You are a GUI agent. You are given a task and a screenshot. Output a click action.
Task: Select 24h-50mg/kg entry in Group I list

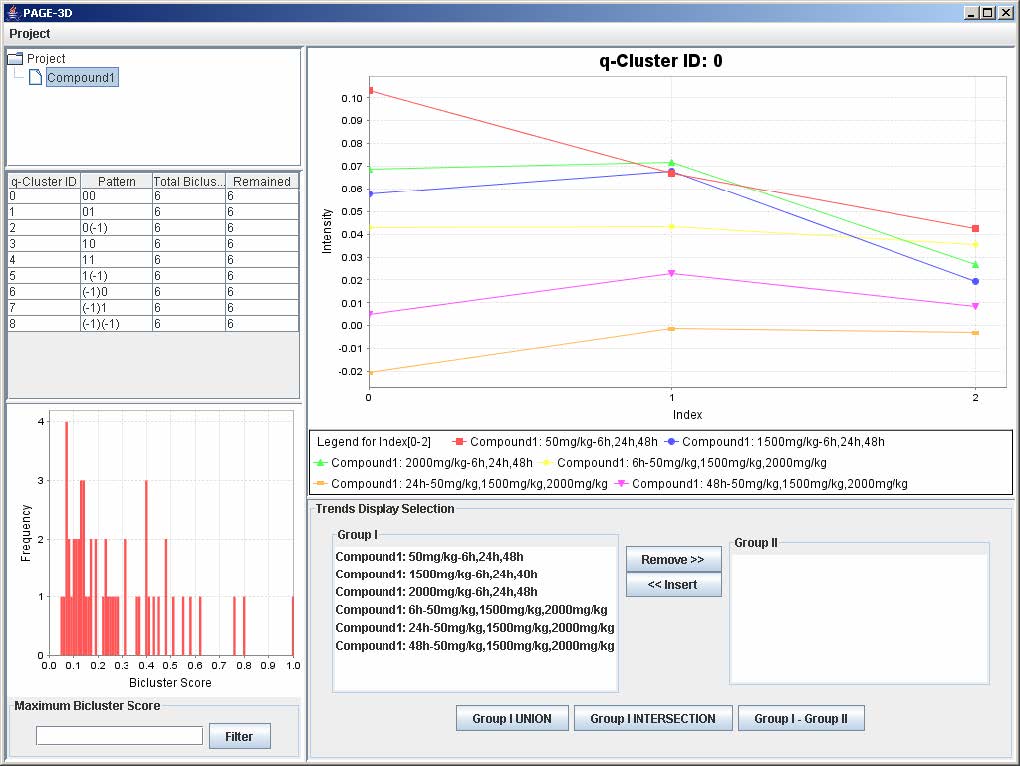click(475, 628)
